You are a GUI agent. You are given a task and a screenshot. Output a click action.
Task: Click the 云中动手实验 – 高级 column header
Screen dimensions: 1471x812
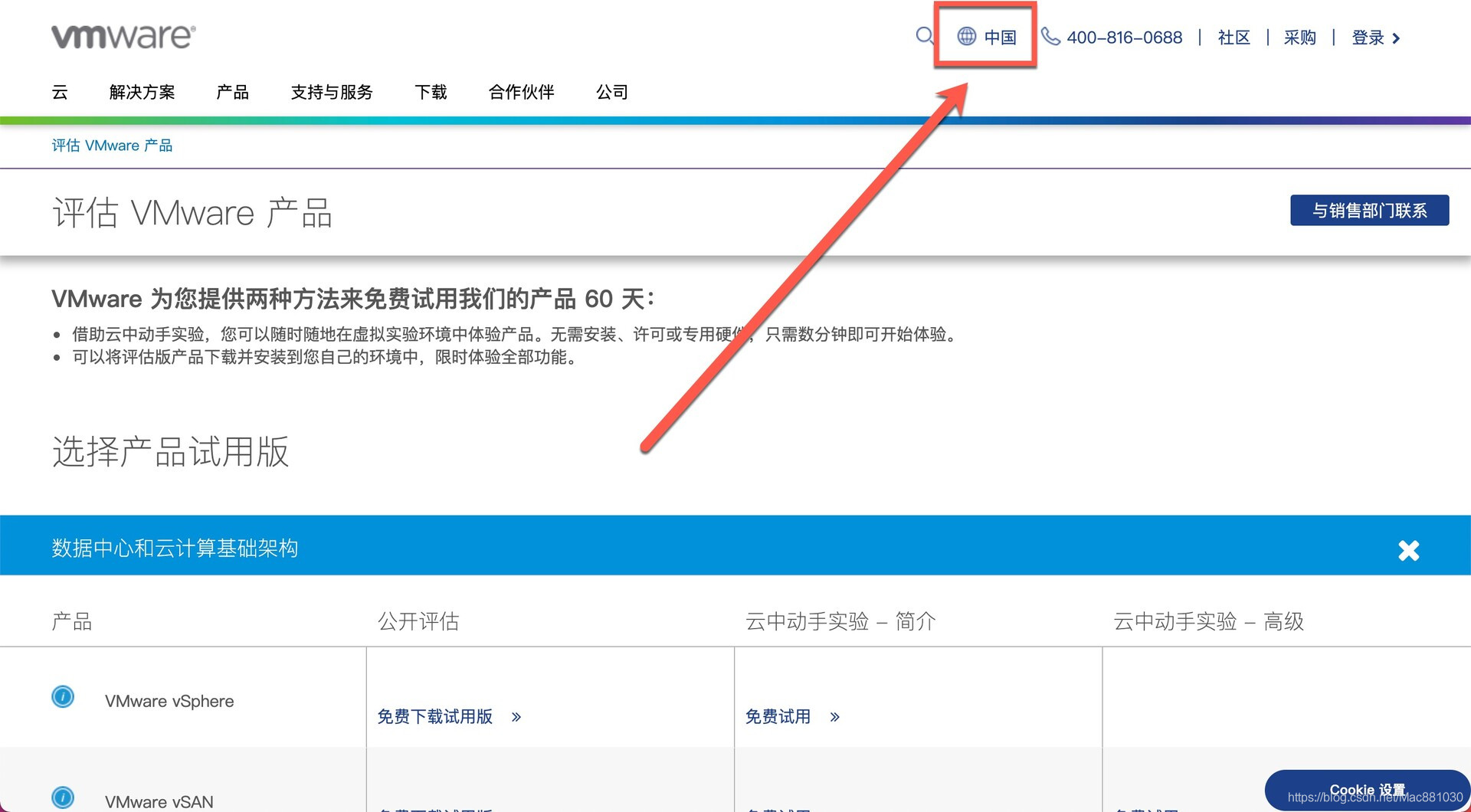click(x=1208, y=621)
